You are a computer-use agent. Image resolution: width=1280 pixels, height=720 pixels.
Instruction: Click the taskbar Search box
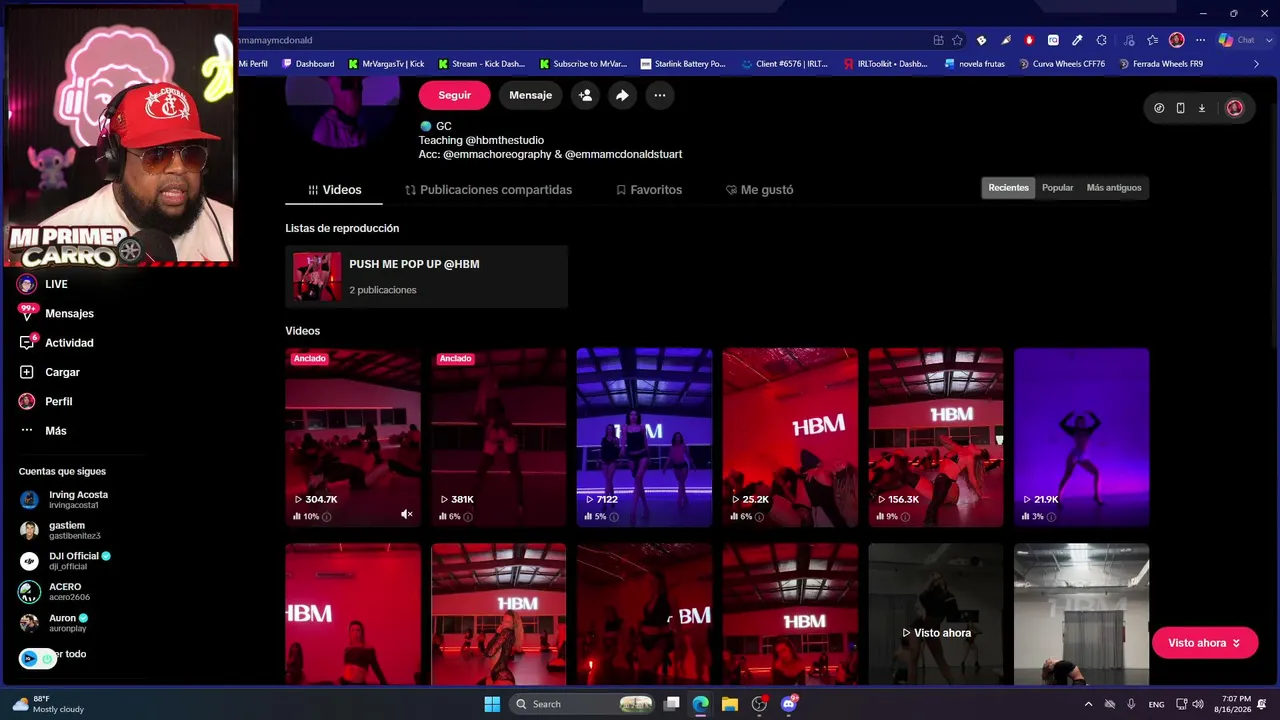pos(582,704)
